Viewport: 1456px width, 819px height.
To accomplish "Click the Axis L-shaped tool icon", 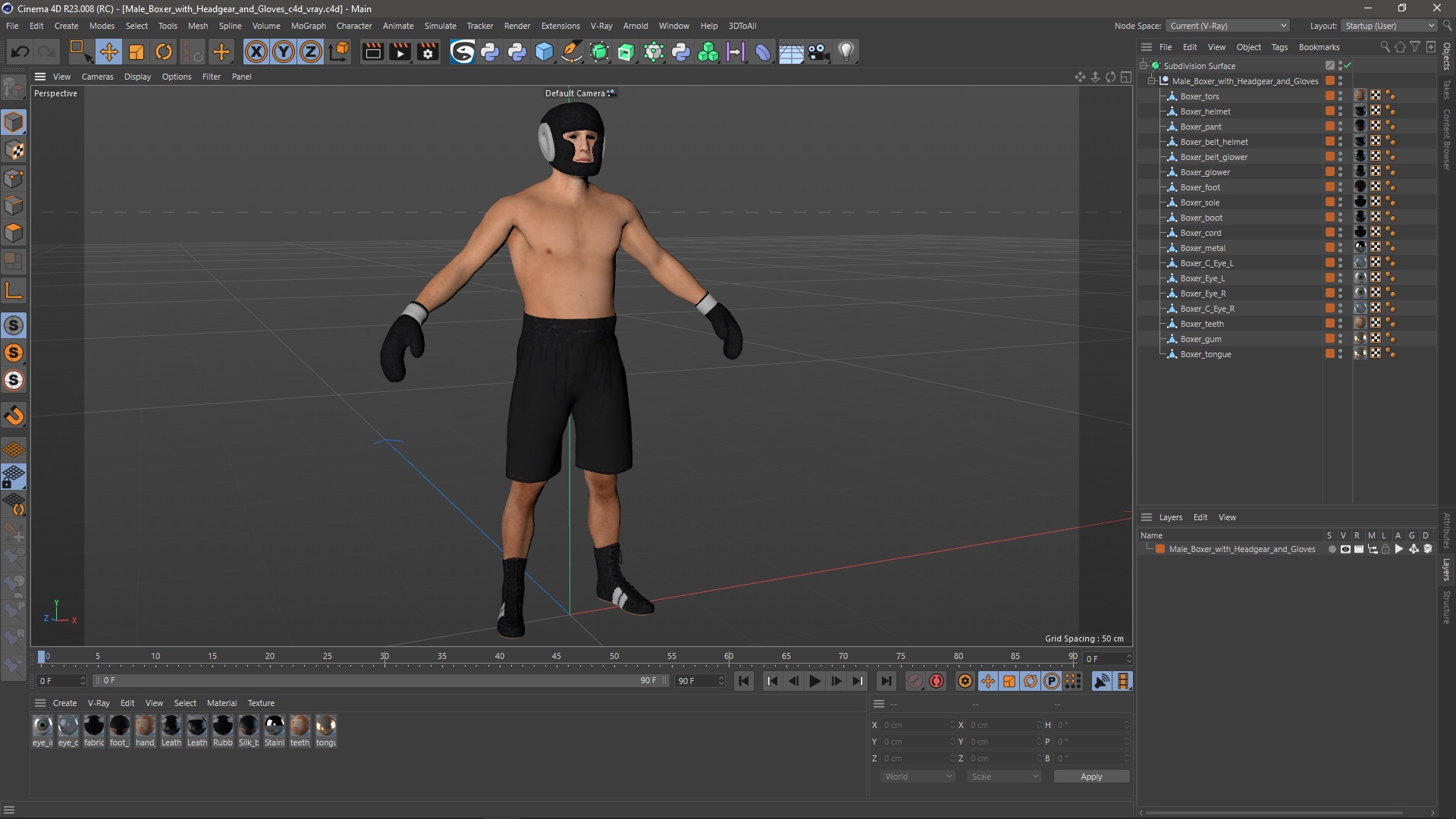I will point(14,290).
